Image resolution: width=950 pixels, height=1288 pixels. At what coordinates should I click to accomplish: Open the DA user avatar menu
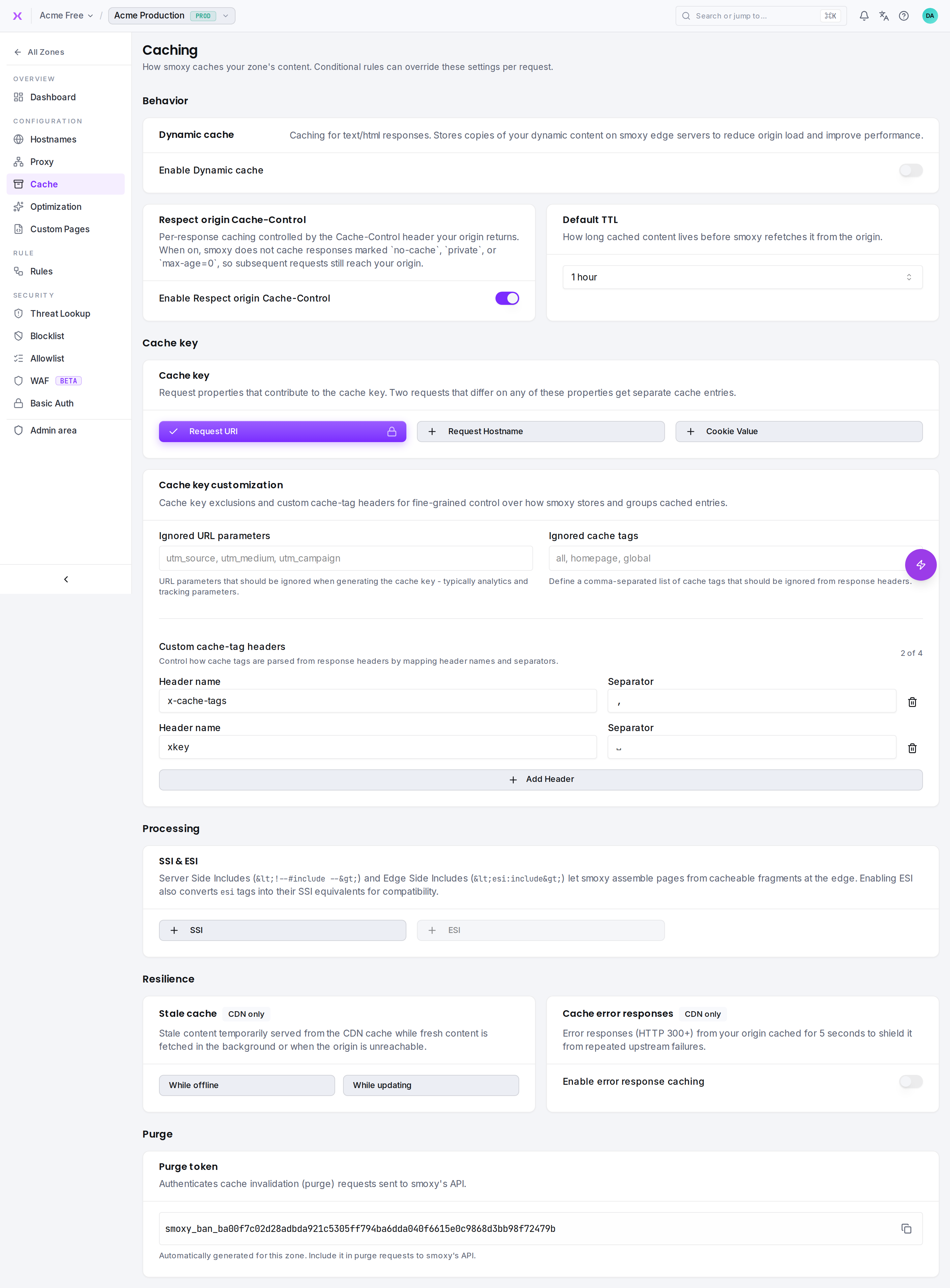coord(929,16)
